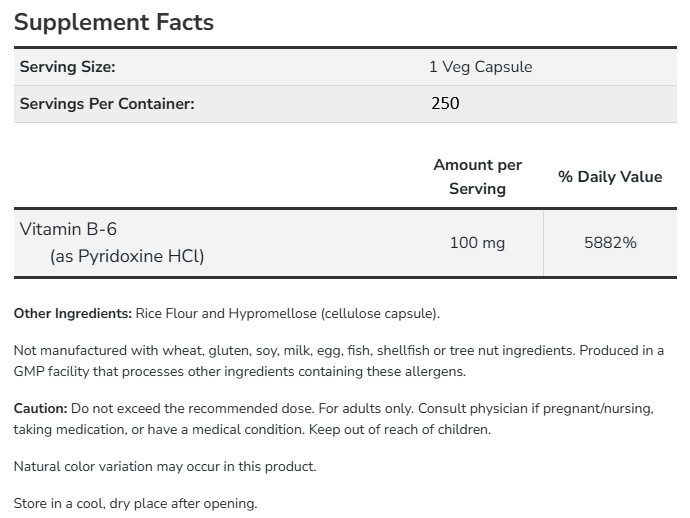Click the 1 Veg Capsule value

480,67
